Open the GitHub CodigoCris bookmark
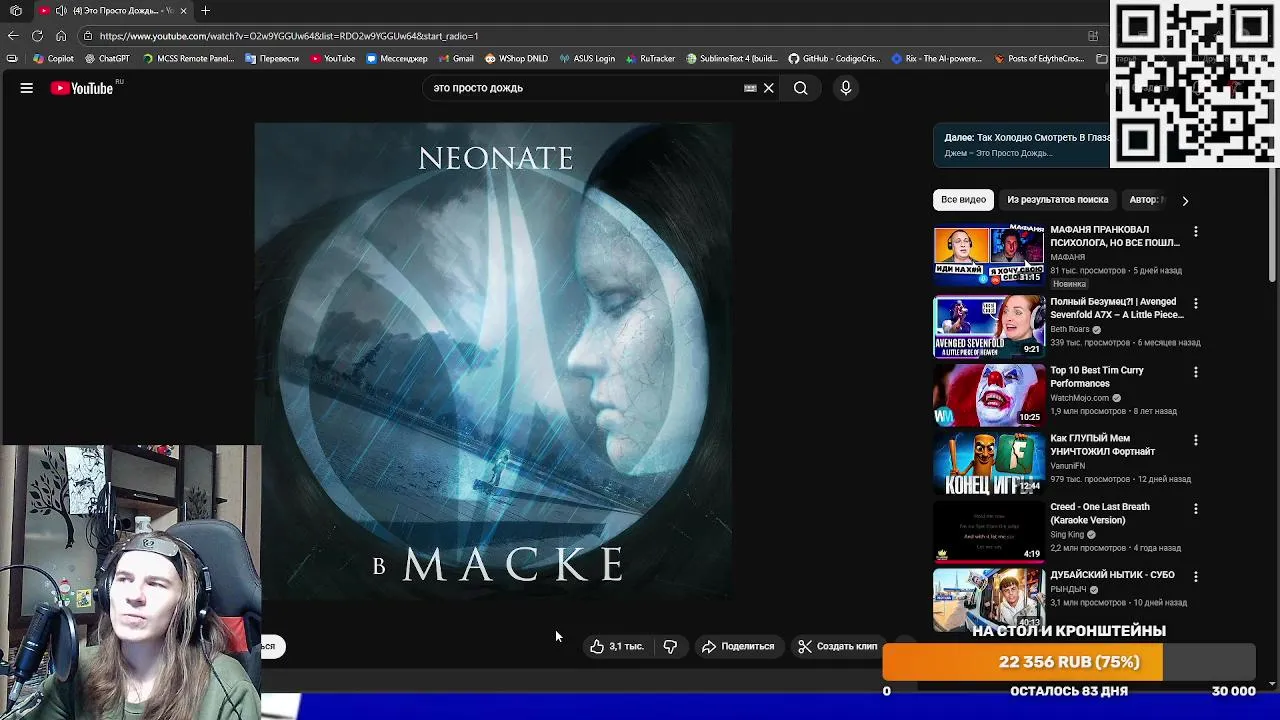This screenshot has width=1280, height=720. (x=836, y=59)
